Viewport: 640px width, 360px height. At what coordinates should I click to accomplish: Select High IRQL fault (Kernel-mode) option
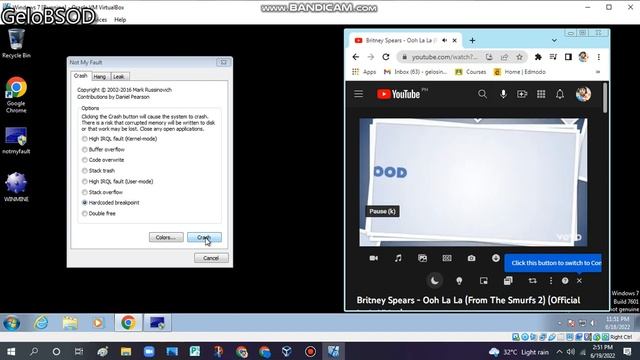tap(119, 139)
